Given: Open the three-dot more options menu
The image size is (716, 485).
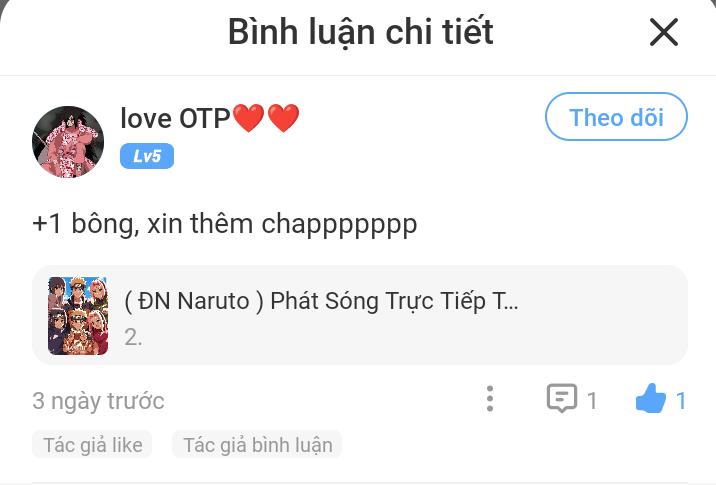Looking at the screenshot, I should pyautogui.click(x=490, y=399).
